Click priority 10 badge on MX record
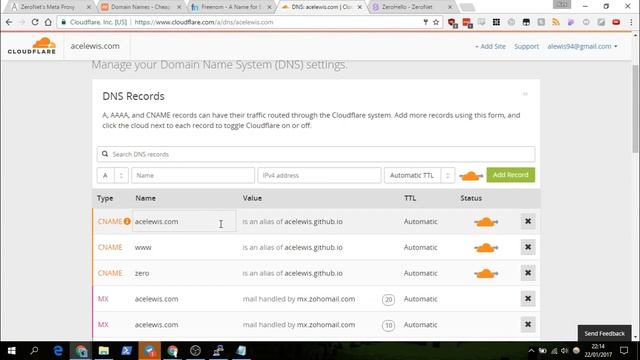The width and height of the screenshot is (640, 360). [389, 325]
